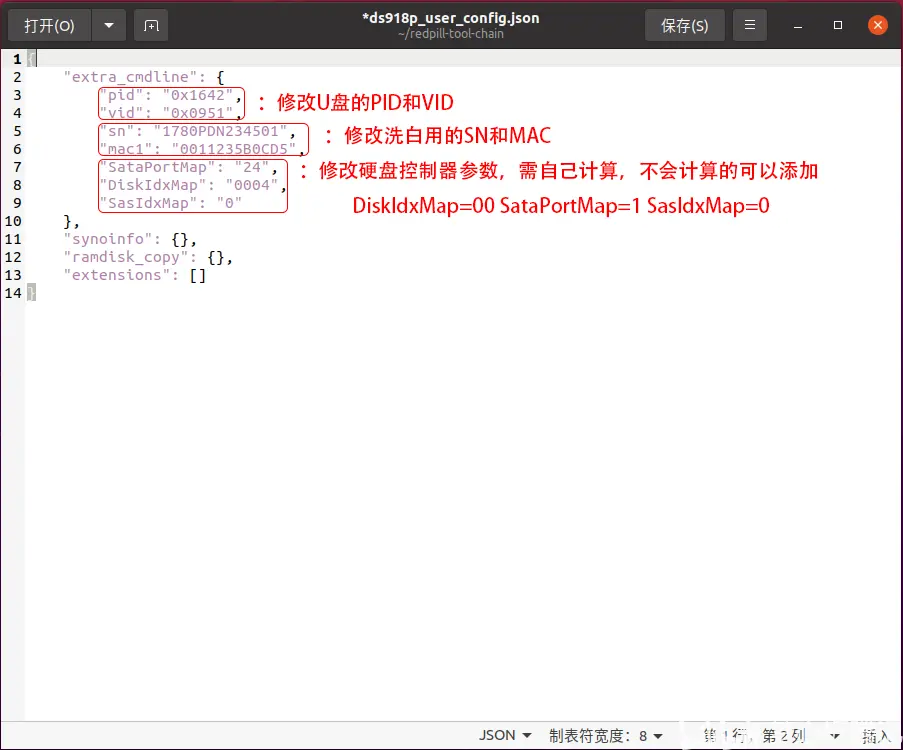The height and width of the screenshot is (750, 903).
Task: Open a new document tab in gedit
Action: point(150,24)
